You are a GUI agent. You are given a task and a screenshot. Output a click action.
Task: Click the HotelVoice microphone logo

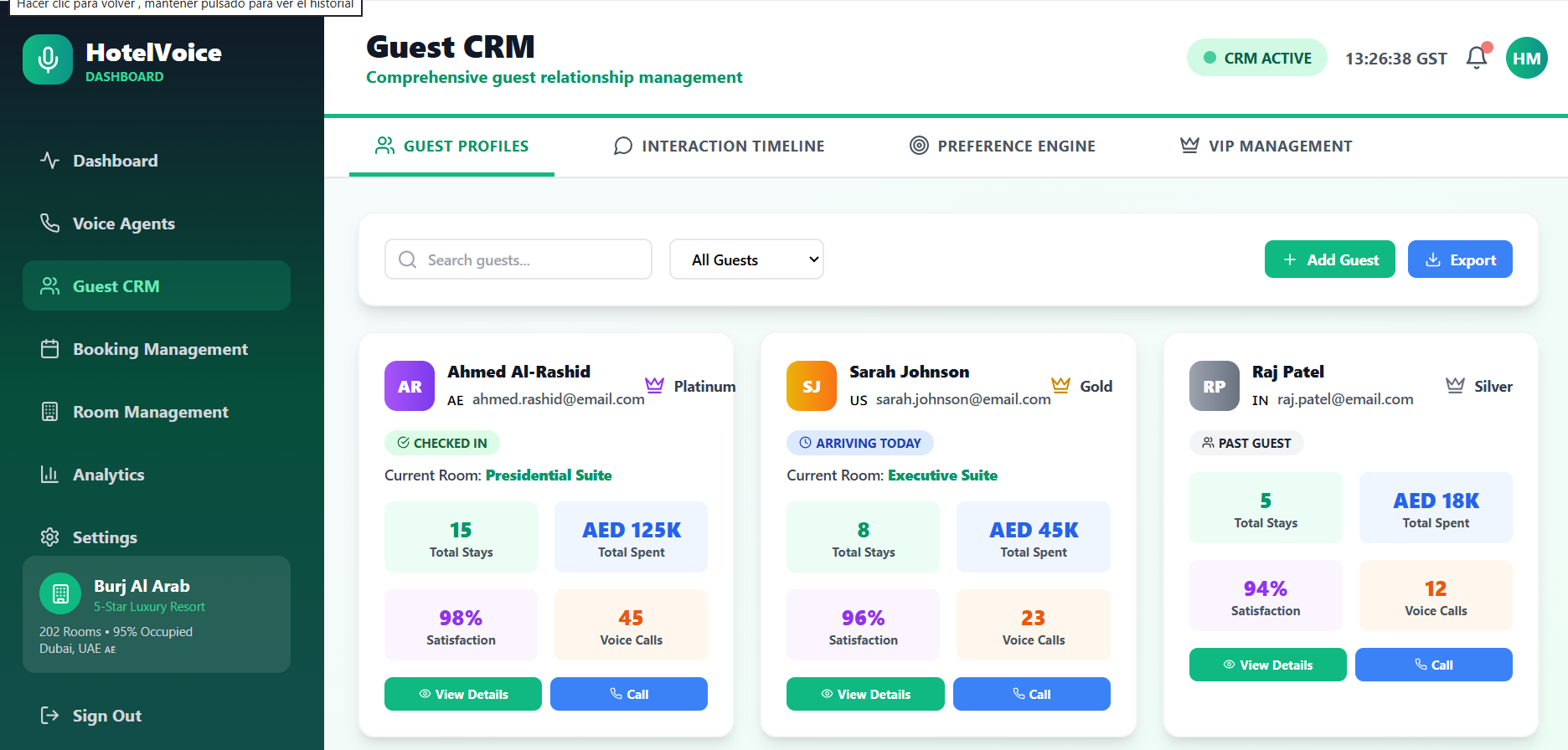click(48, 59)
